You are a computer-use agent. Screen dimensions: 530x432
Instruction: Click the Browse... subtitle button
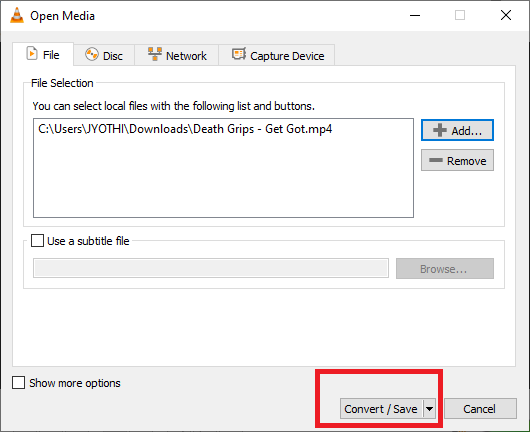pyautogui.click(x=445, y=269)
